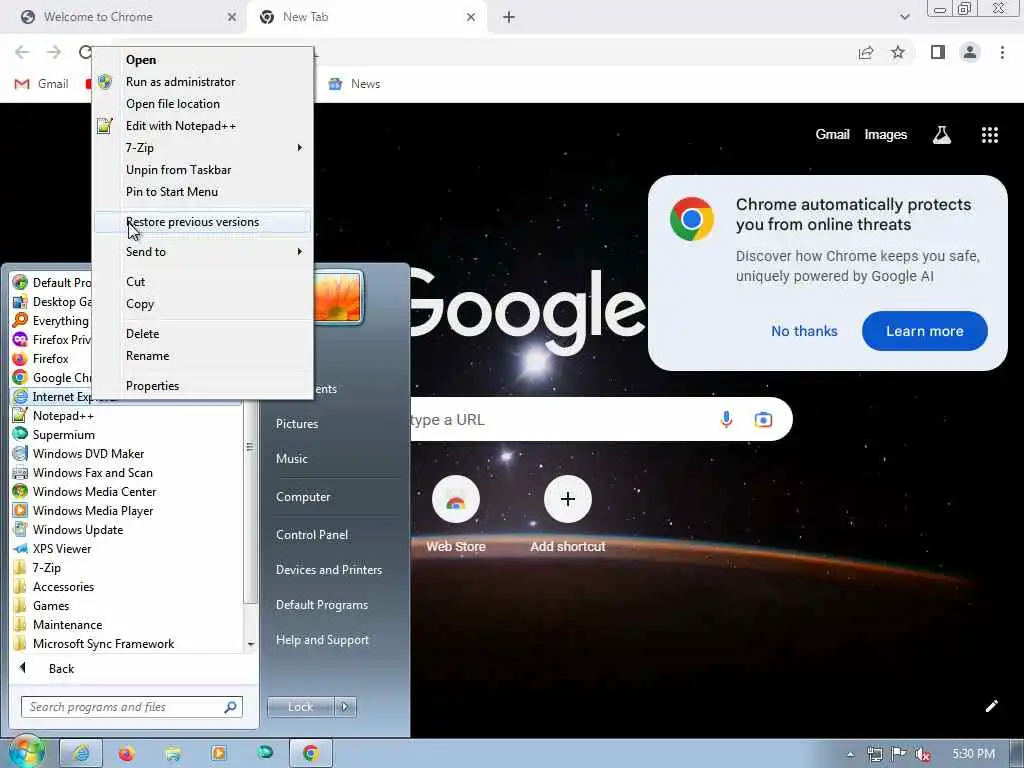Choose Restore previous versions

(x=203, y=222)
